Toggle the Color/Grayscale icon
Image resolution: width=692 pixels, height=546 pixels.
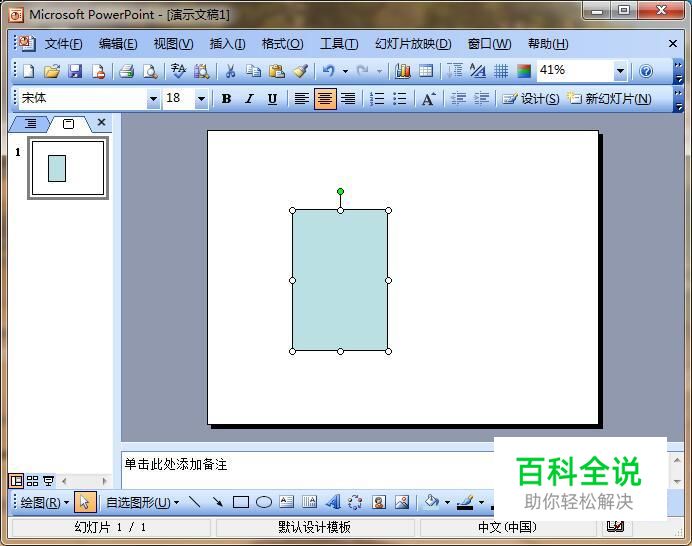point(524,71)
